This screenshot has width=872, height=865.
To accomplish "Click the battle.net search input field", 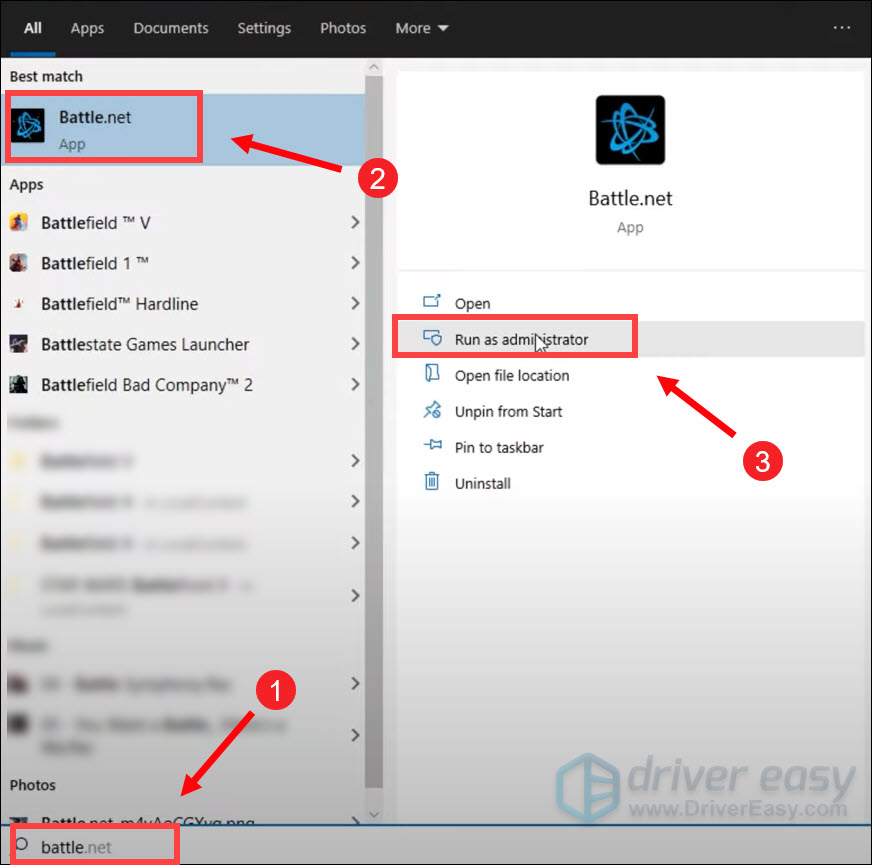I will (93, 844).
